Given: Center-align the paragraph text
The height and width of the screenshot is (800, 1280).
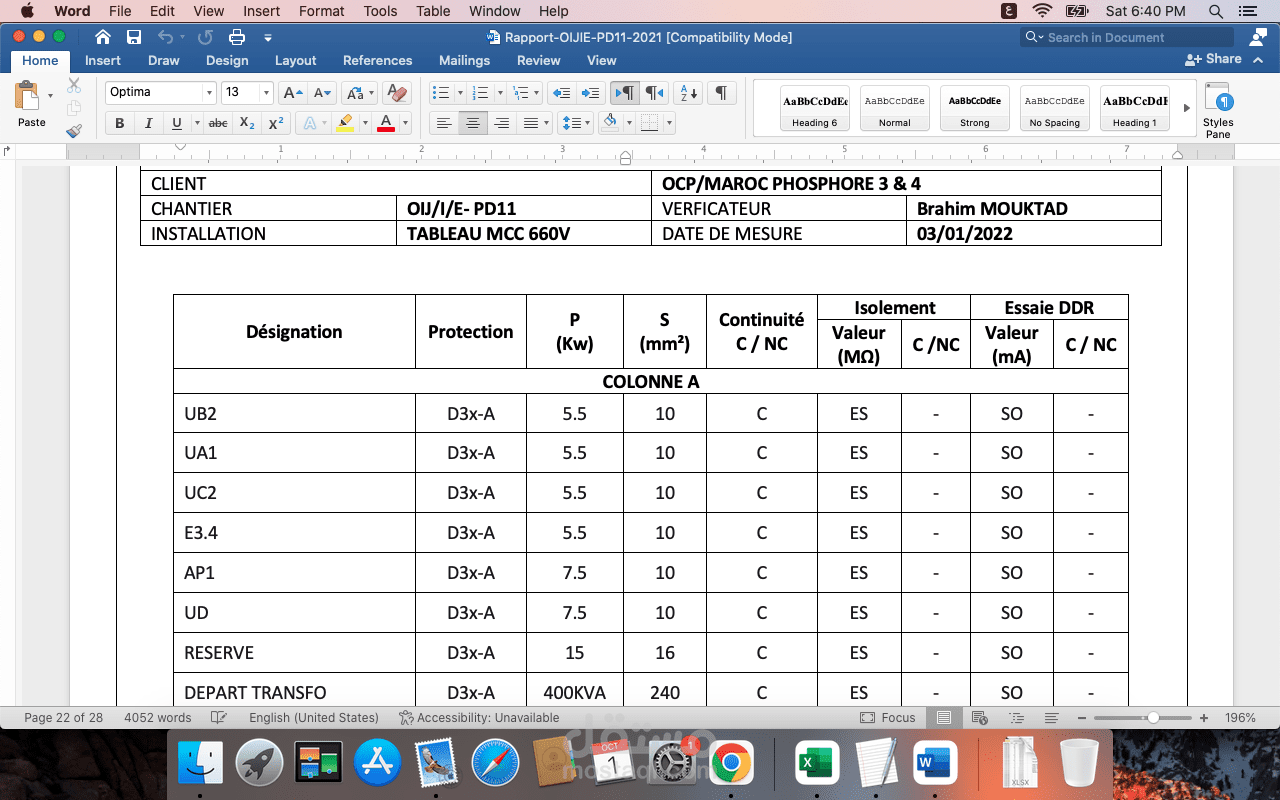Looking at the screenshot, I should coord(473,124).
